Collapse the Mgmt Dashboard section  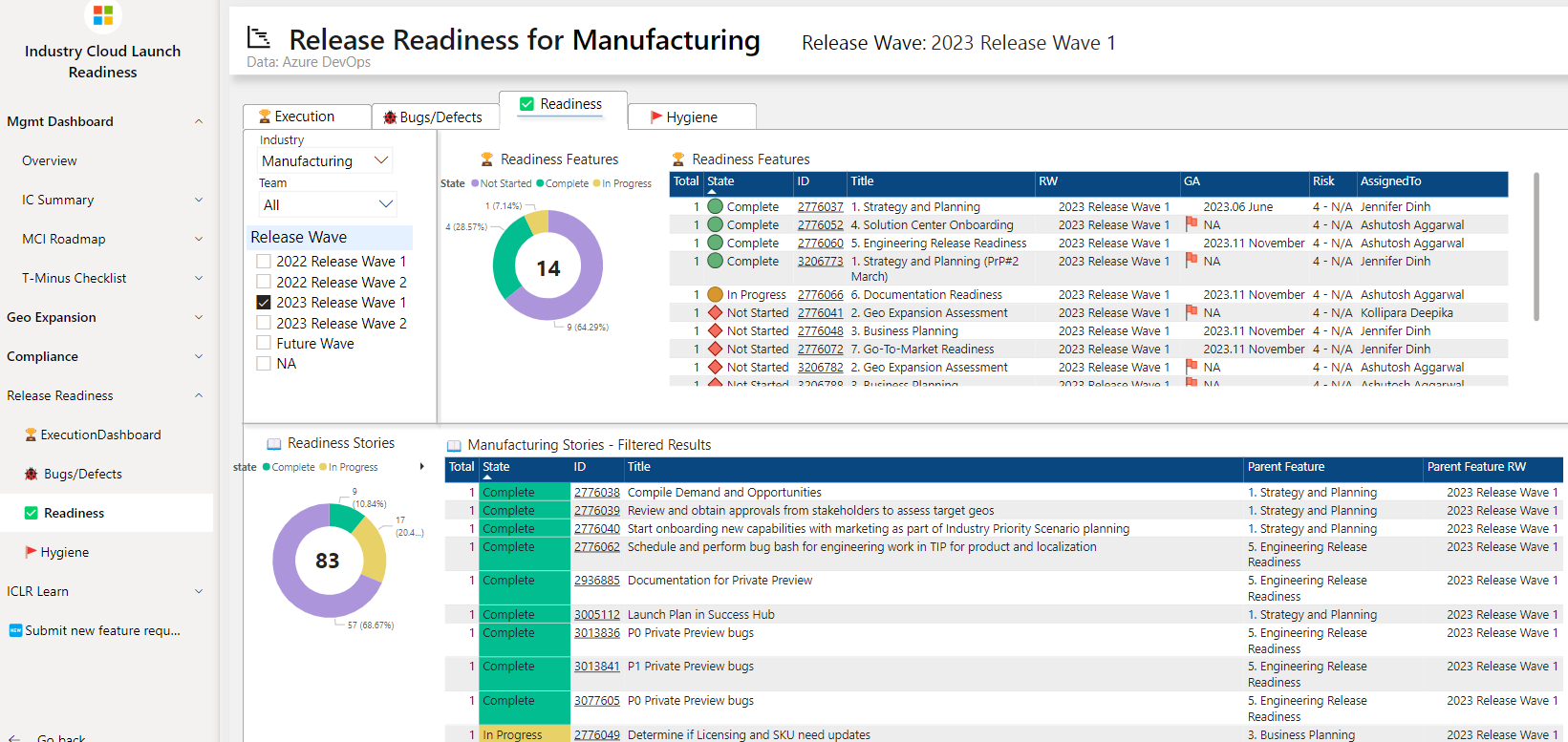pos(199,121)
